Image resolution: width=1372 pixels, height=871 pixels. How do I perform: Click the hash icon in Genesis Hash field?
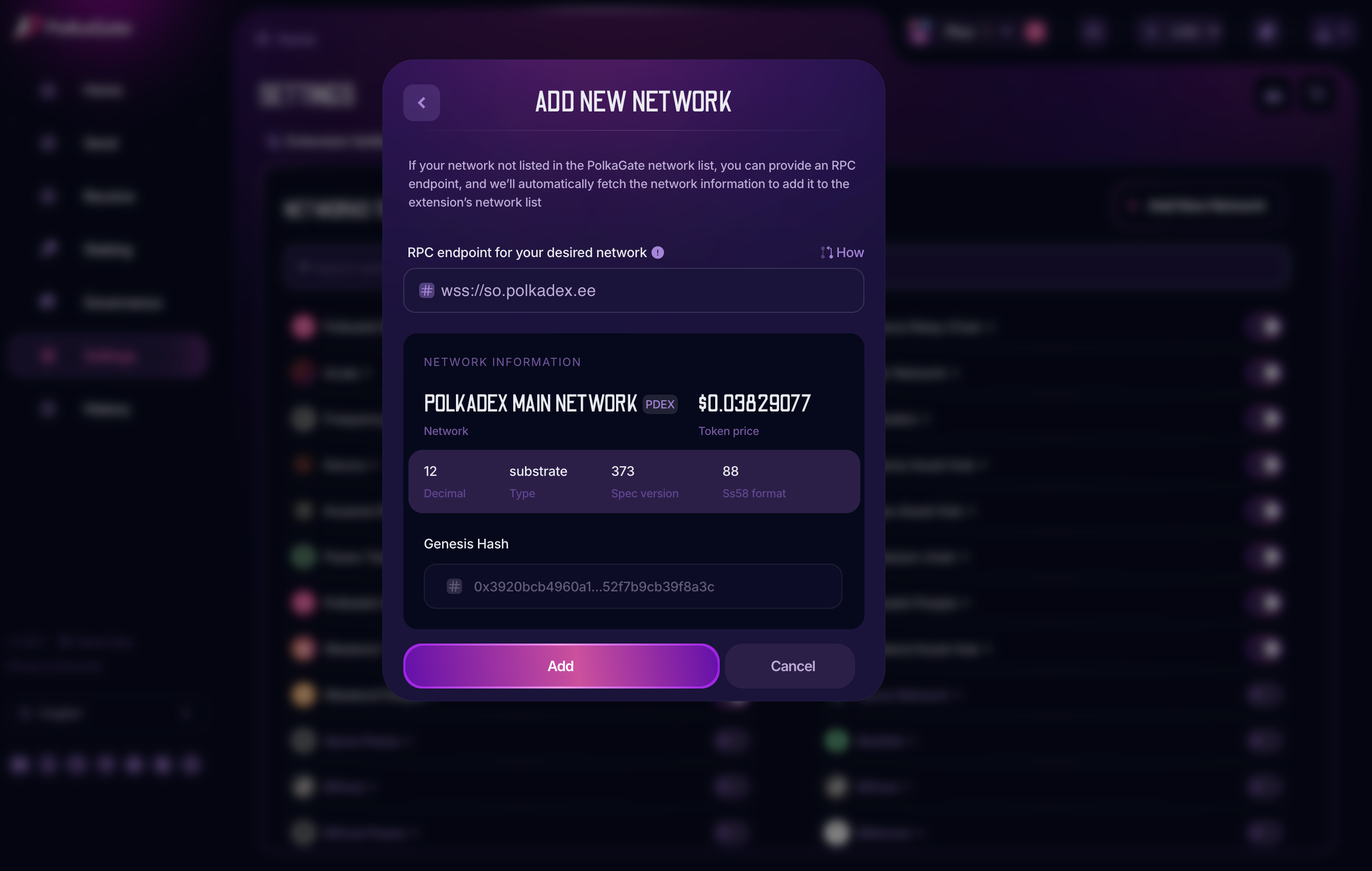[454, 586]
